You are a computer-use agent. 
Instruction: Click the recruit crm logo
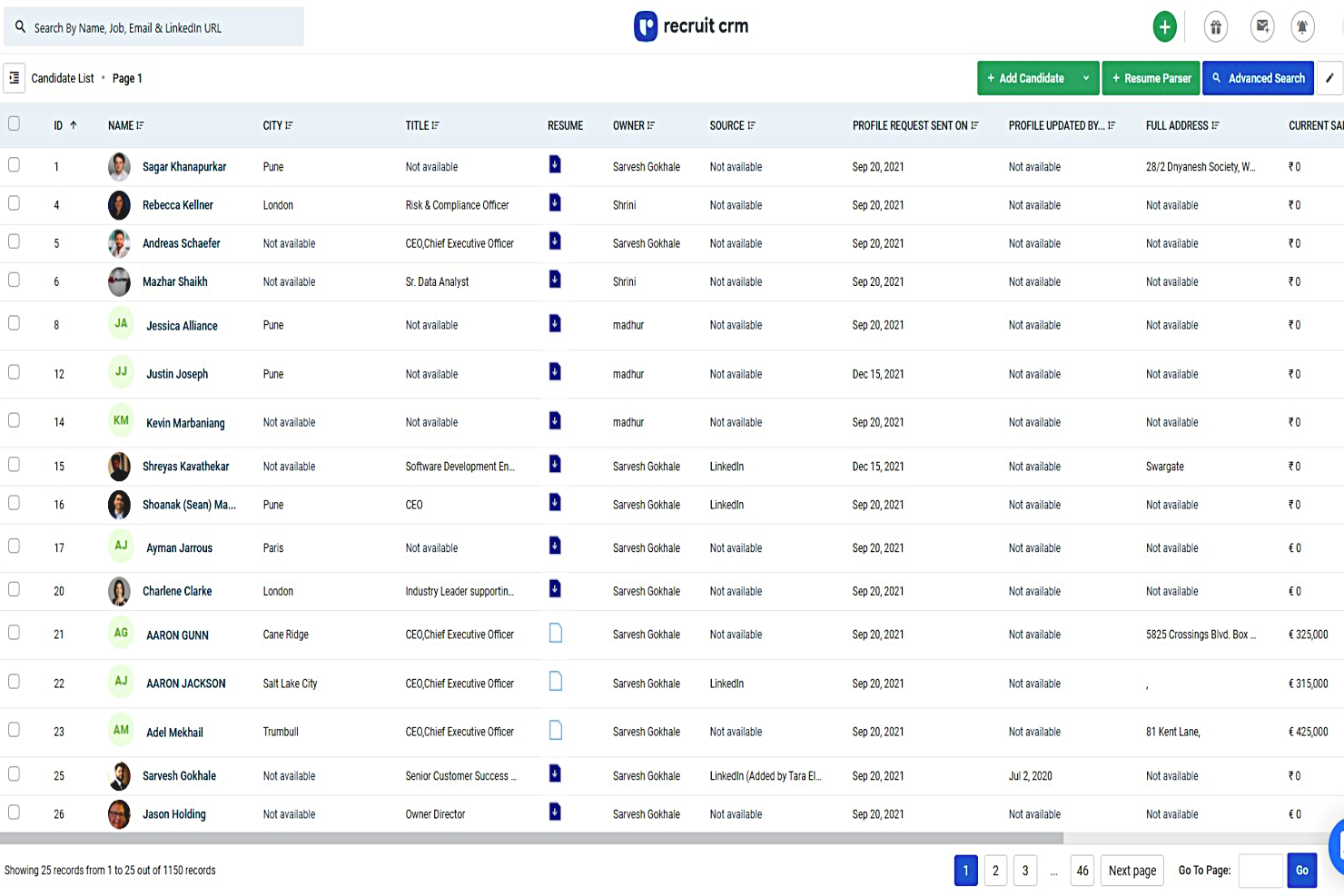pyautogui.click(x=691, y=26)
